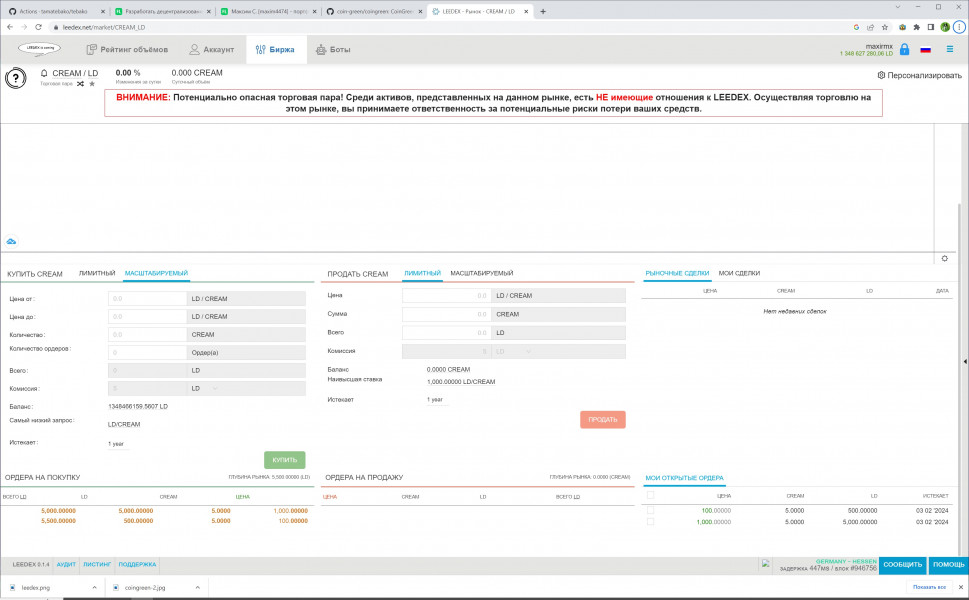Viewport: 969px width, 600px height.
Task: Open the round question mark help icon
Action: [x=15, y=78]
